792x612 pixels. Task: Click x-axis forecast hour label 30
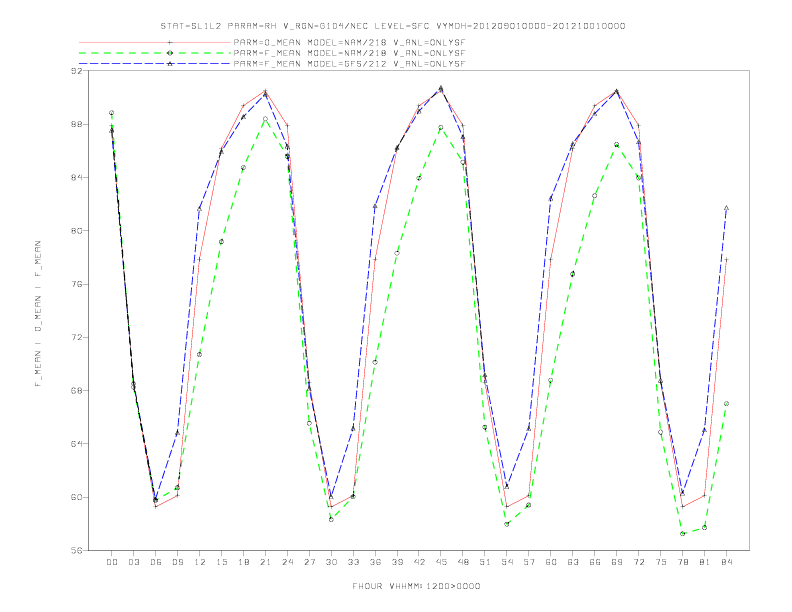point(331,562)
